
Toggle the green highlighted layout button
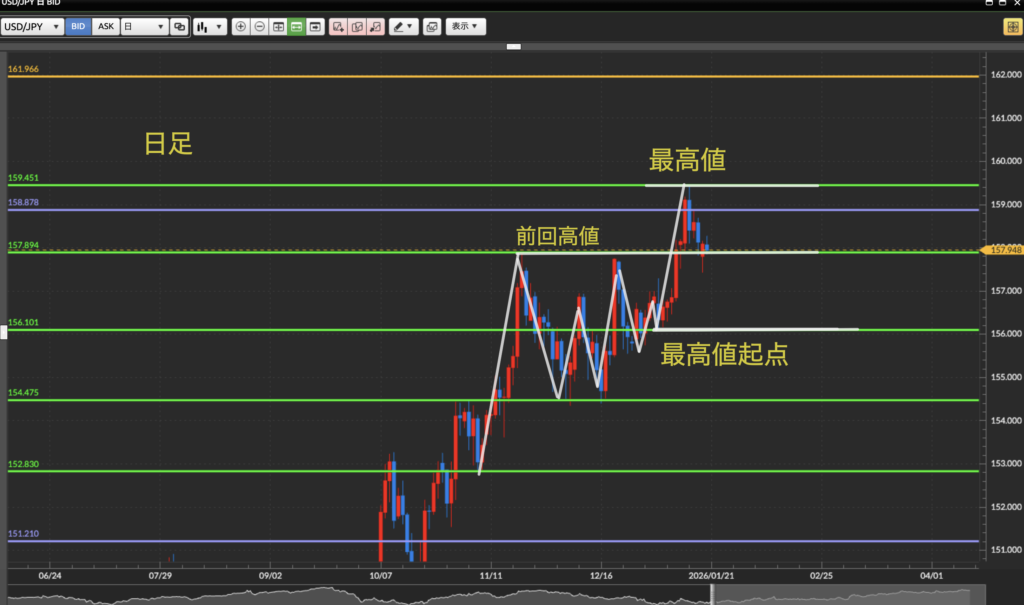(296, 27)
